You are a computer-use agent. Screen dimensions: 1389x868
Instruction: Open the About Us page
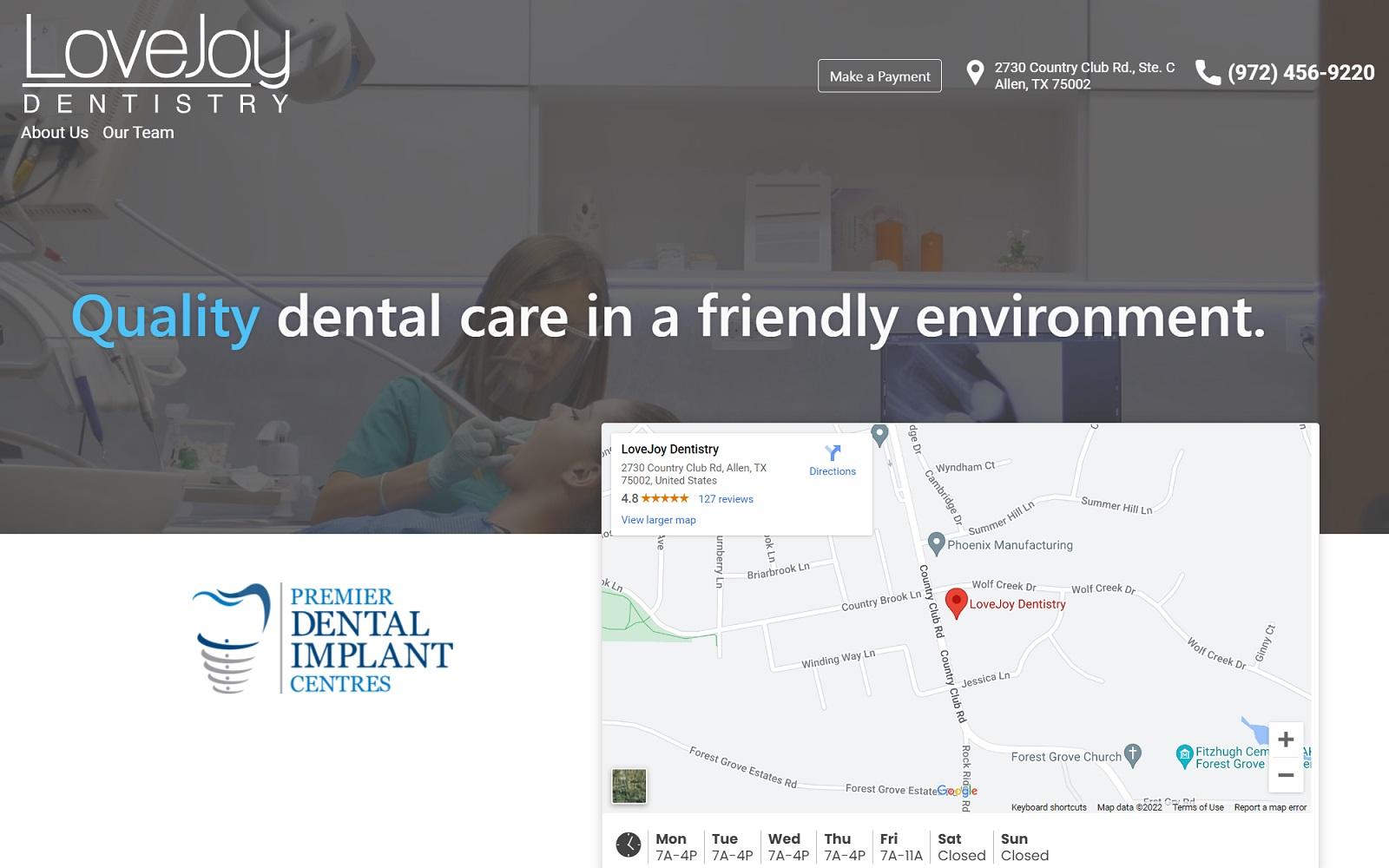click(55, 133)
